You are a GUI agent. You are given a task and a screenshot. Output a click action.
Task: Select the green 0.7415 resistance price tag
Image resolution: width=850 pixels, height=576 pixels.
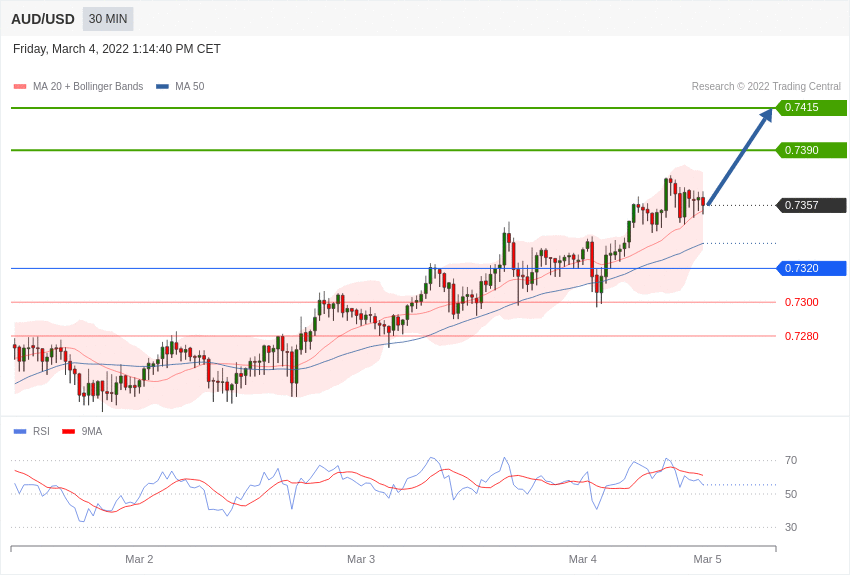811,108
